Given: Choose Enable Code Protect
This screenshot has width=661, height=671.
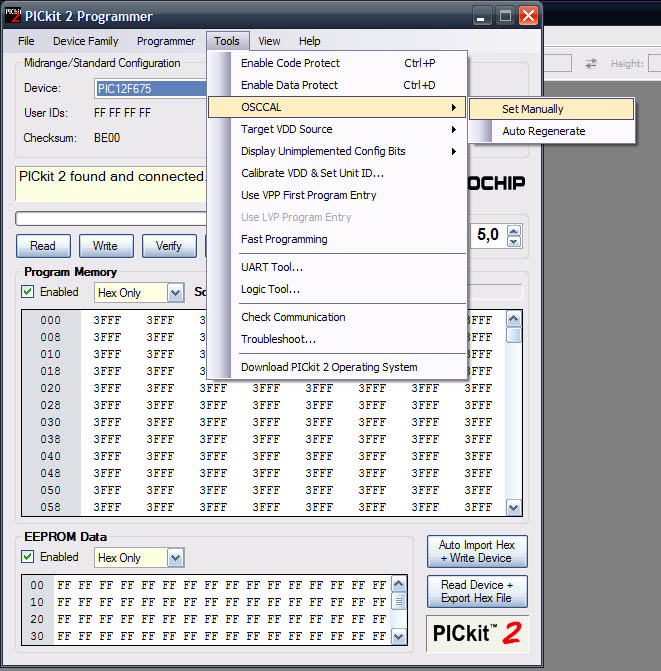Looking at the screenshot, I should [x=337, y=63].
